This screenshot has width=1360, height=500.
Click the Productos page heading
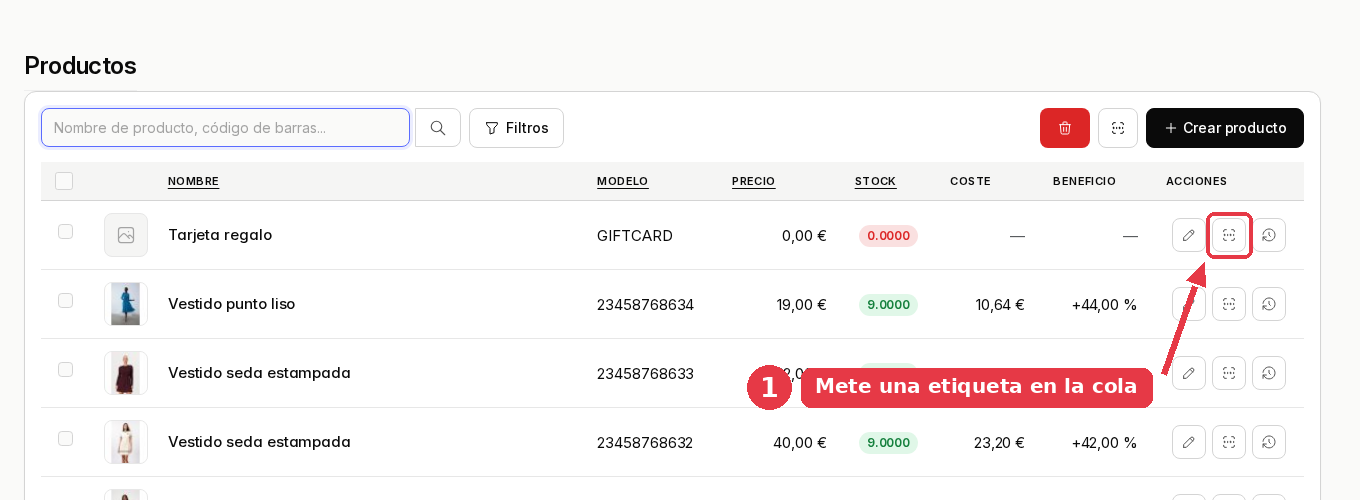[80, 66]
